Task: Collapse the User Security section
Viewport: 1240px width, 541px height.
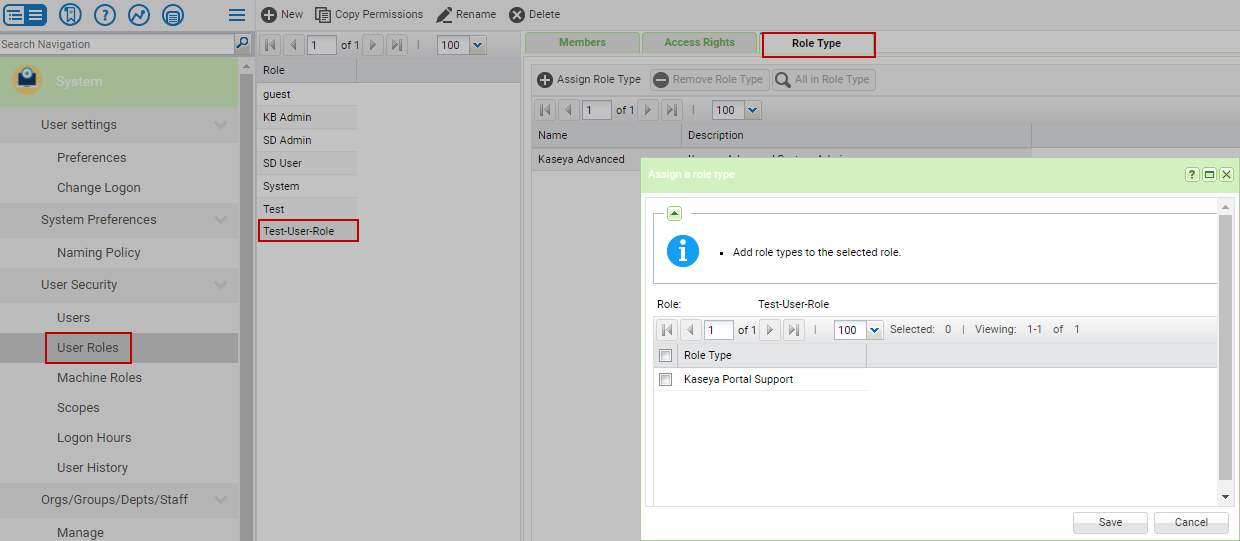Action: 220,285
